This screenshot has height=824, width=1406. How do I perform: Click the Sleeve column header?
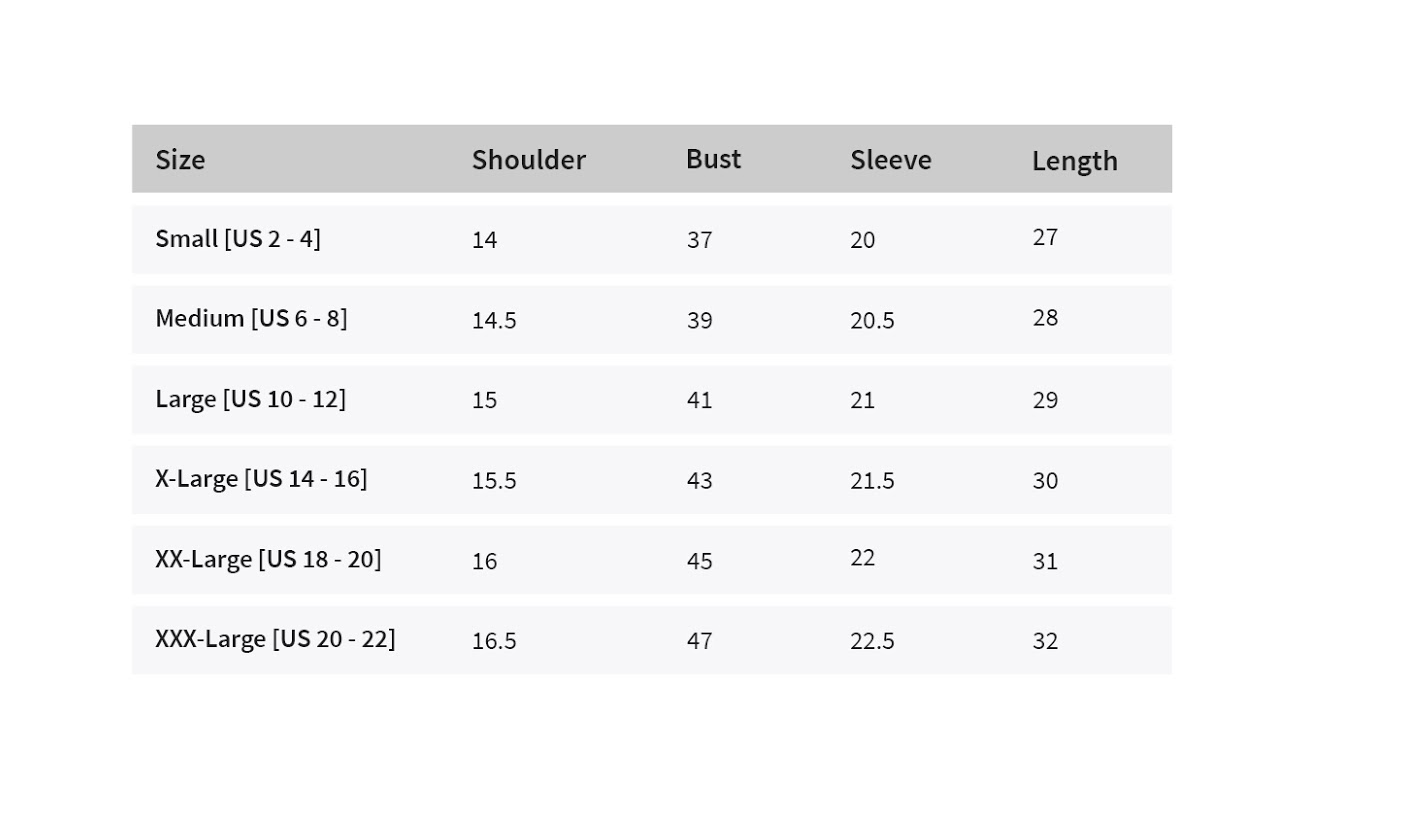890,159
